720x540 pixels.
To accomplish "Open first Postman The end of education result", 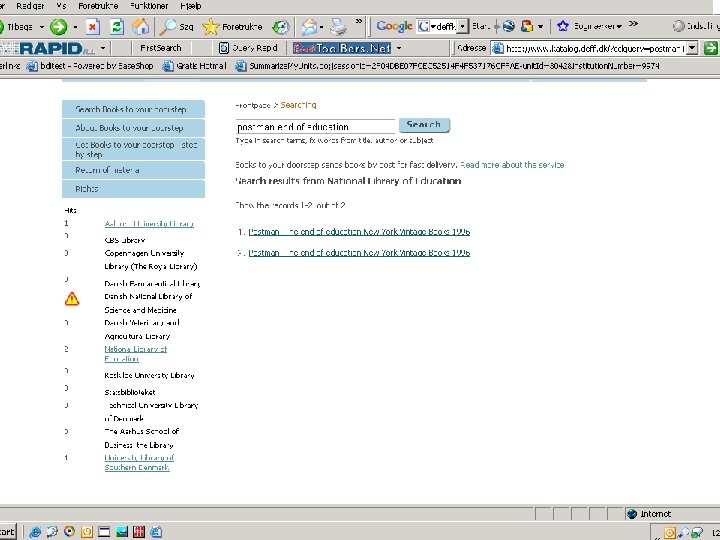I will (x=359, y=232).
